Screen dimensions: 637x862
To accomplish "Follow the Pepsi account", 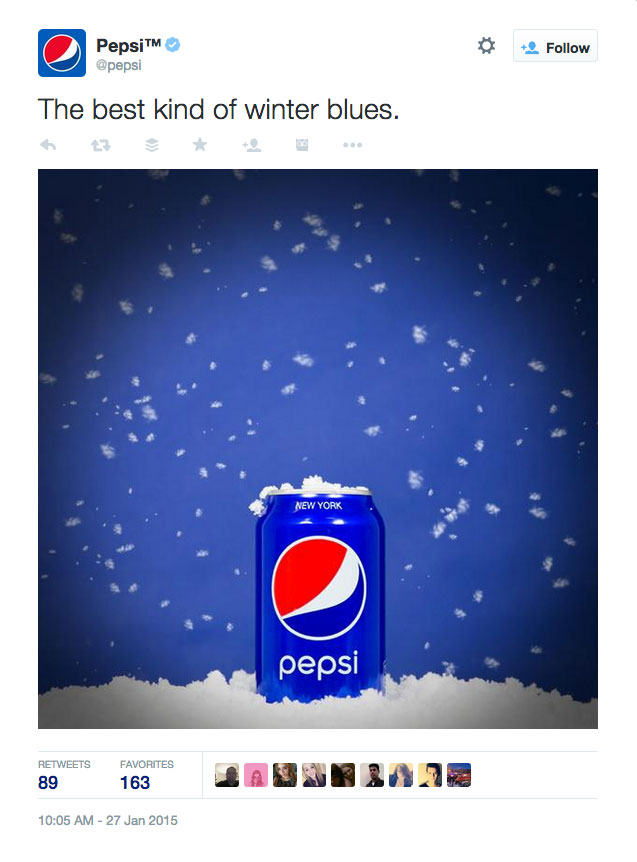I will 555,46.
